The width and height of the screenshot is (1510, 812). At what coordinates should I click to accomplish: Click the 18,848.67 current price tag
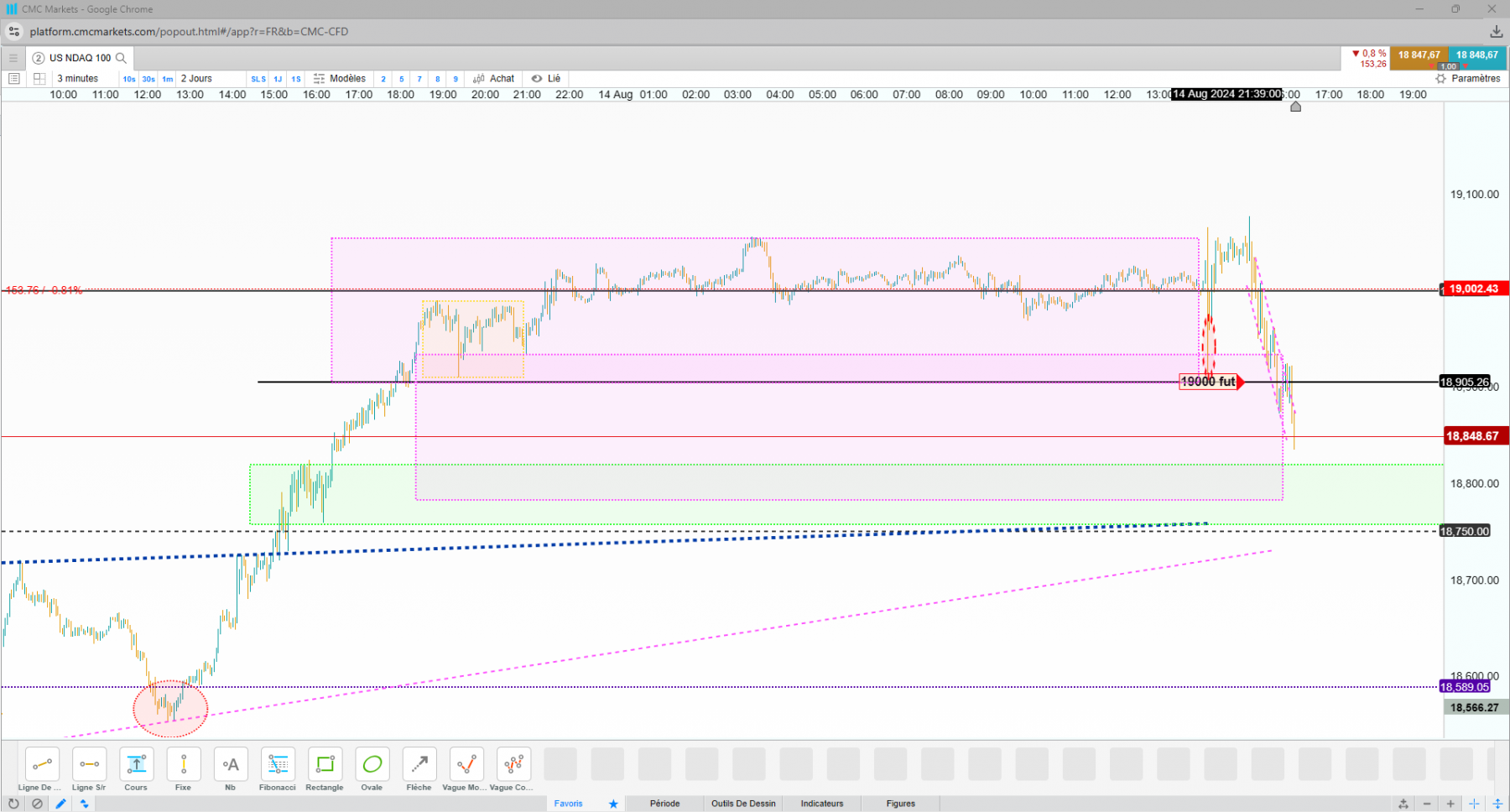tap(1476, 436)
